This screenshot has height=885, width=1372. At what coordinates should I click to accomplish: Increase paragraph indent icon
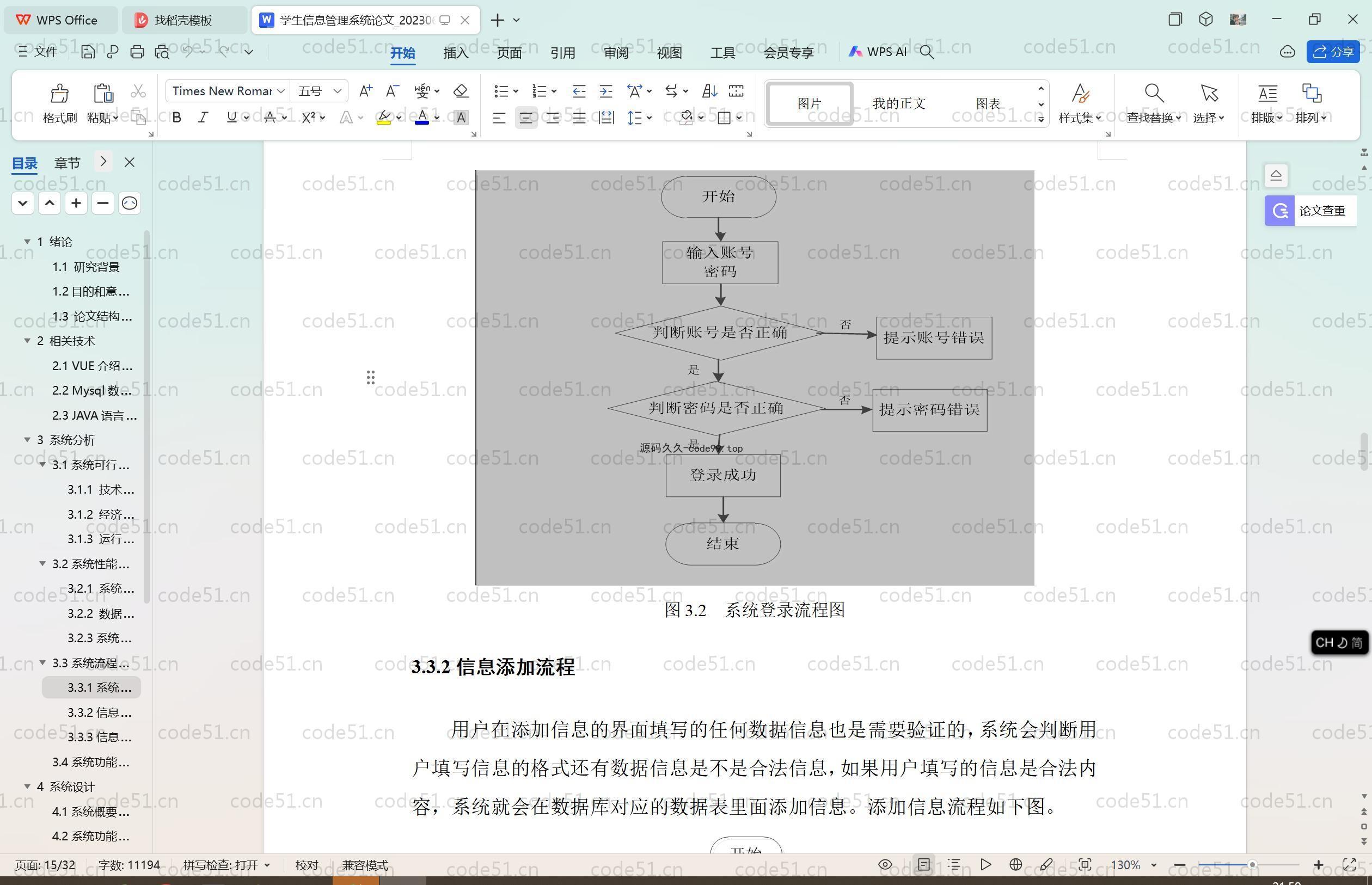click(606, 91)
